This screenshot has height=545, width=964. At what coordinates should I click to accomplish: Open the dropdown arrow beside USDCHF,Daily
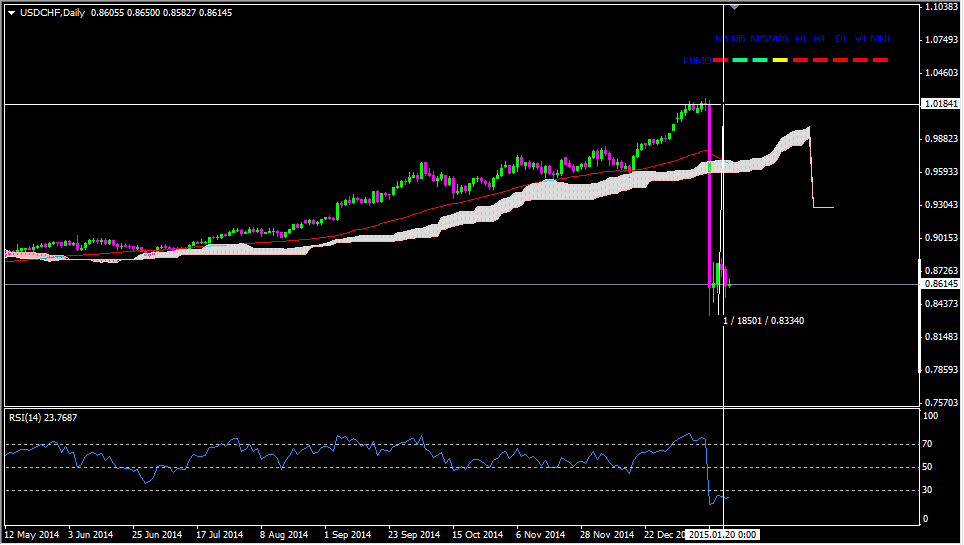point(11,13)
